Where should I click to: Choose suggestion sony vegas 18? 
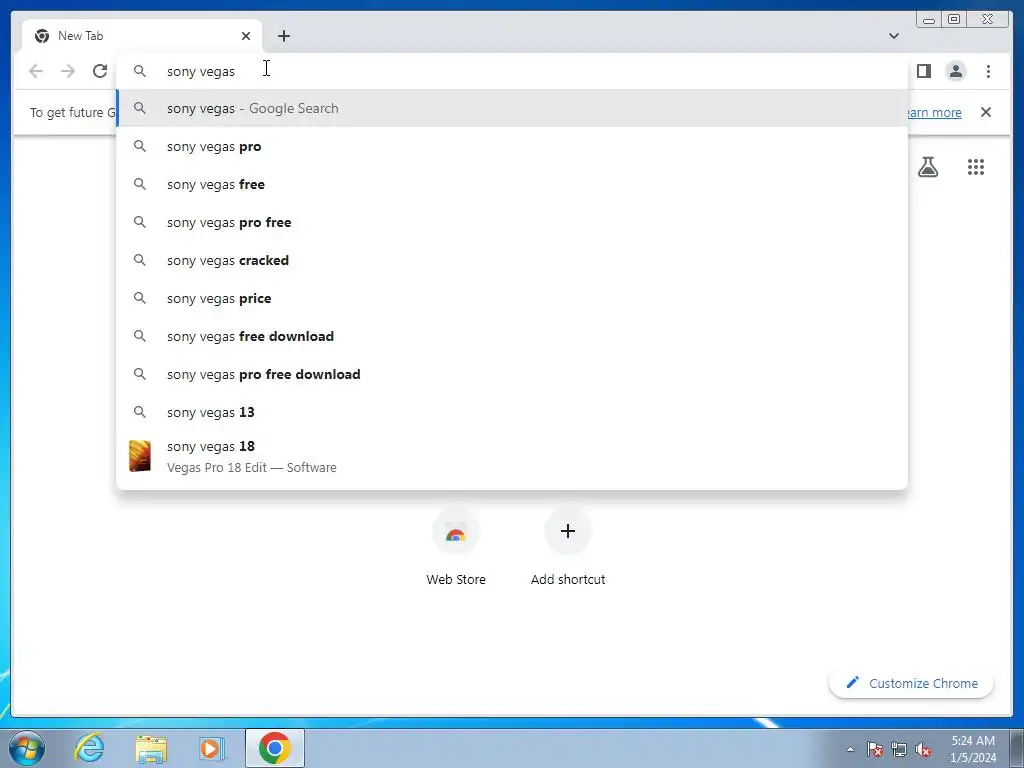(x=512, y=456)
